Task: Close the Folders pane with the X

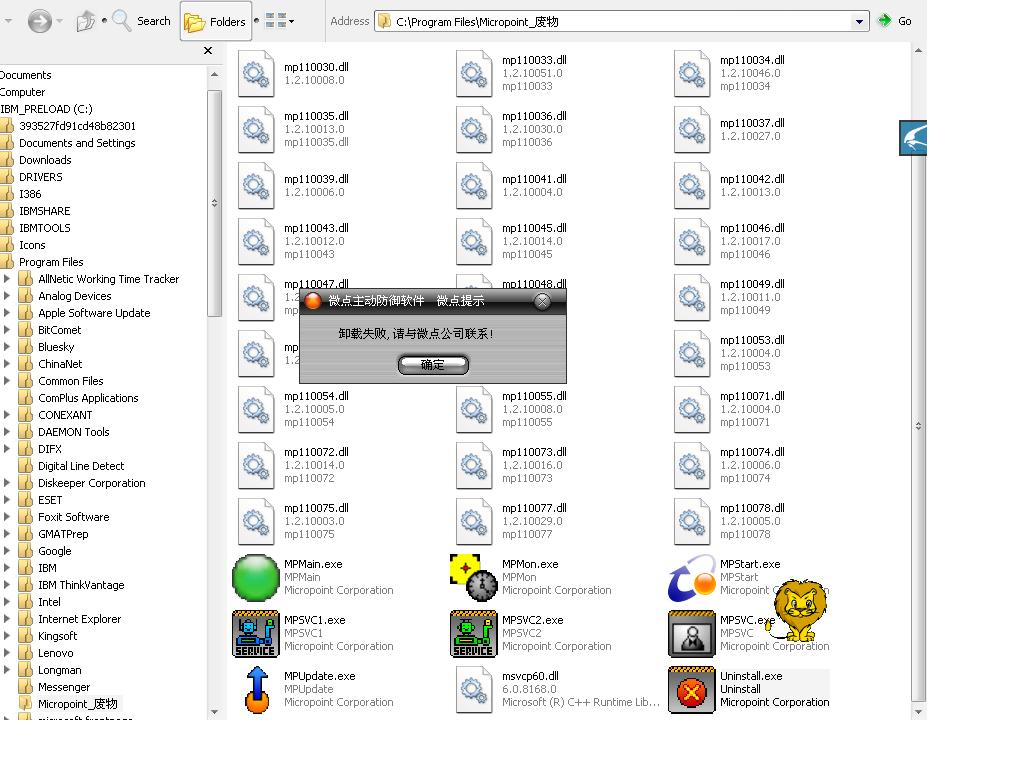Action: (208, 50)
